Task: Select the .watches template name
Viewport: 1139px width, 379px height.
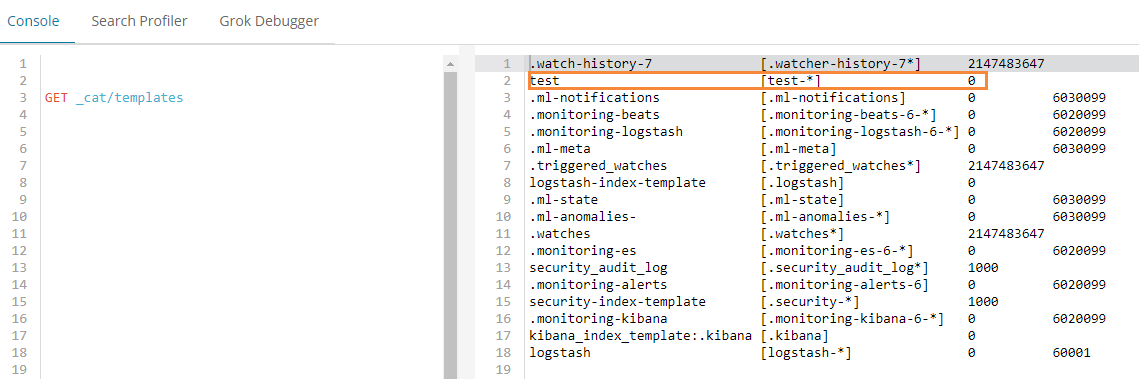Action: click(560, 234)
